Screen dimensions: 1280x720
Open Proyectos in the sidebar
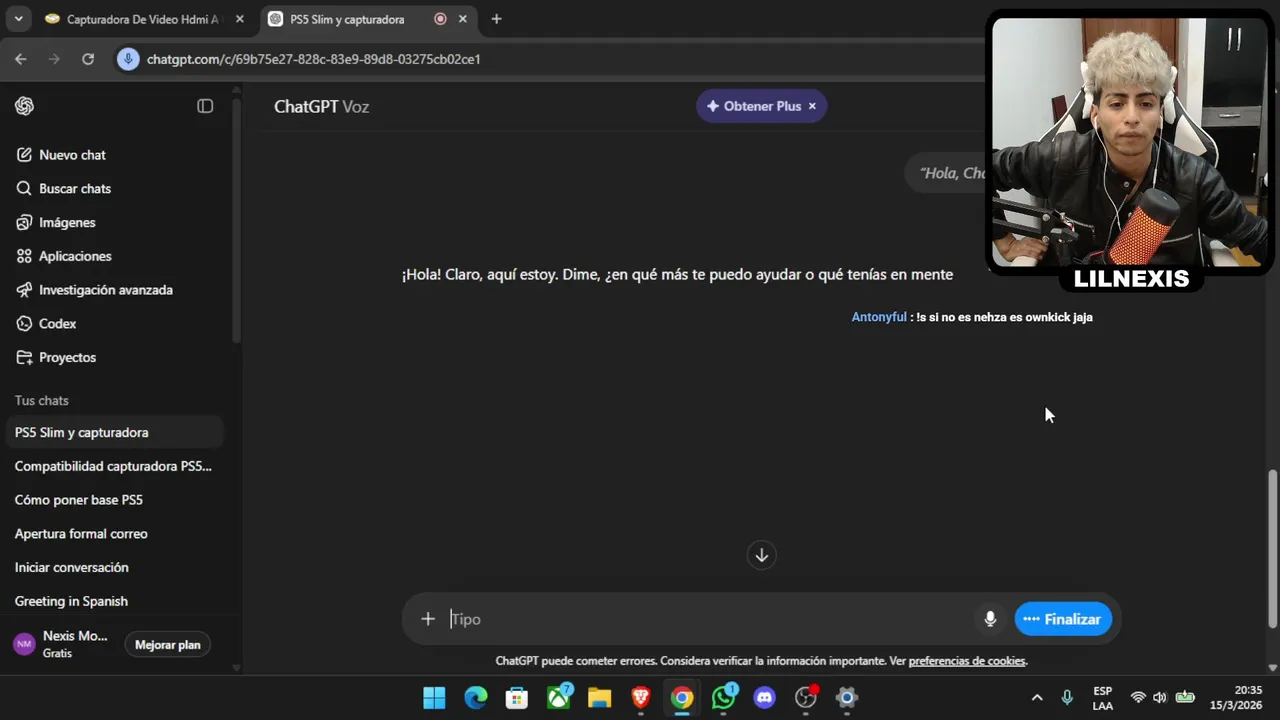tap(115, 357)
